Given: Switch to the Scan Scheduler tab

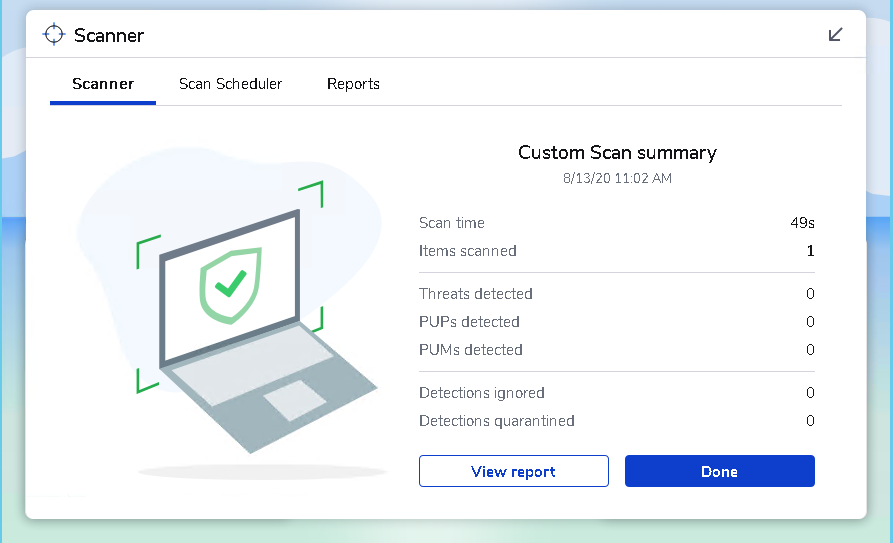Looking at the screenshot, I should (x=230, y=84).
